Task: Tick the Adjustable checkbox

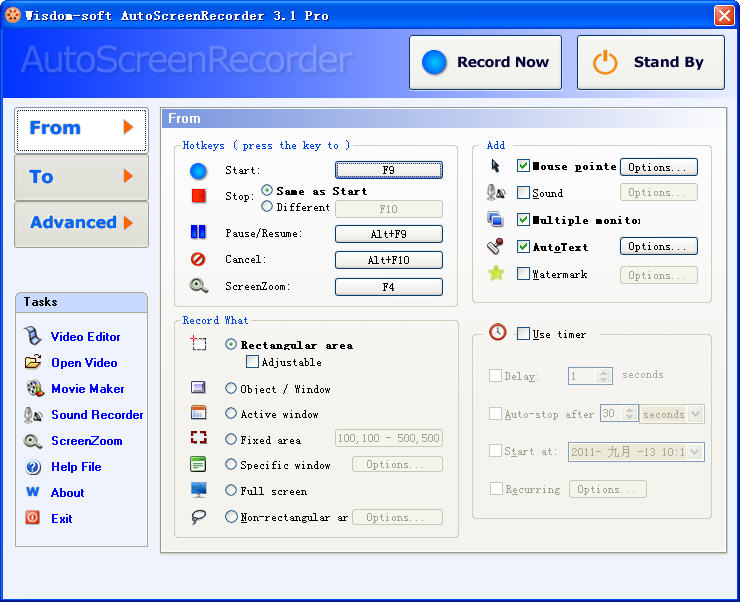Action: coord(252,362)
